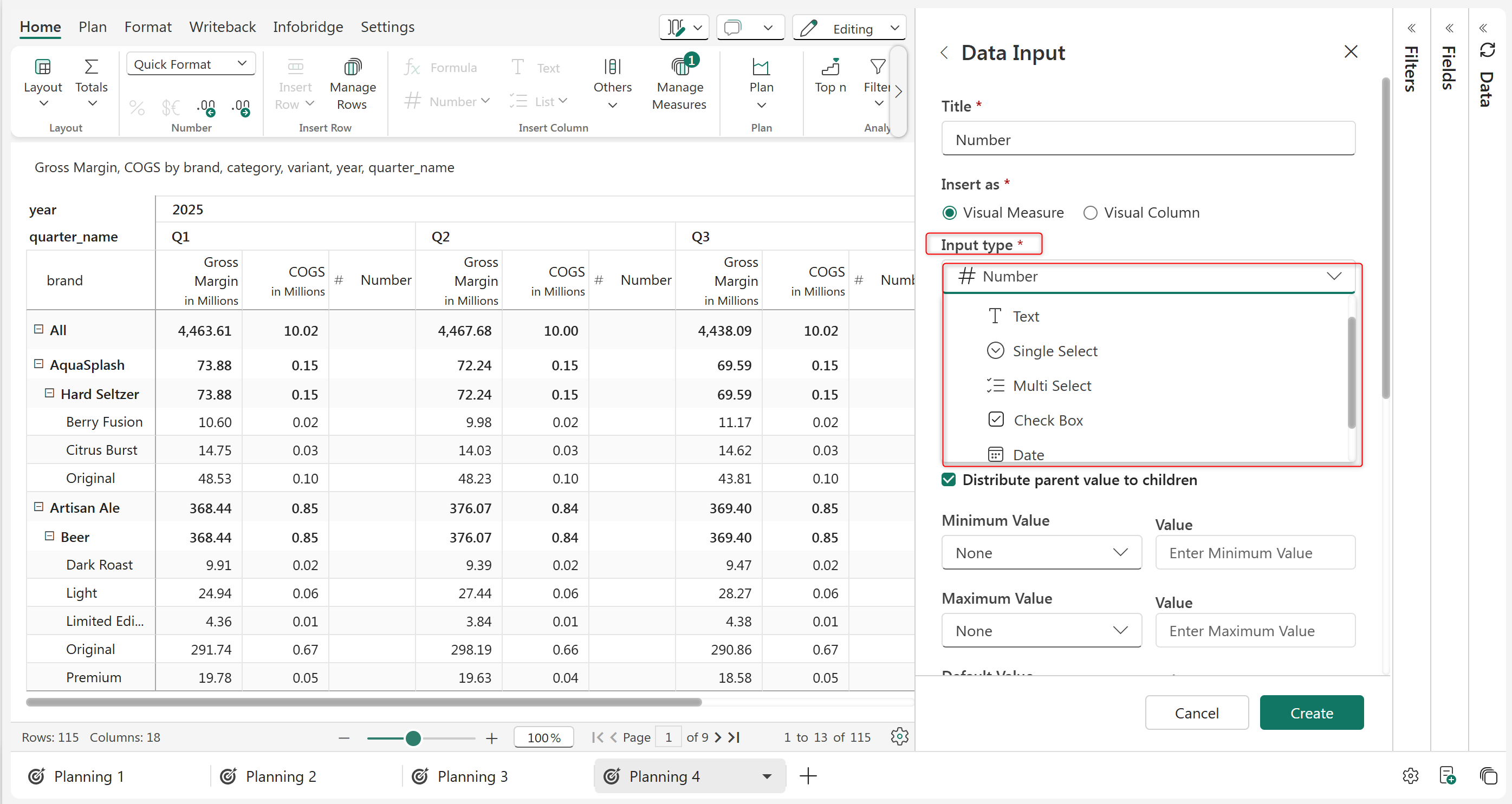Click the Title input field
The image size is (1512, 804).
1147,140
